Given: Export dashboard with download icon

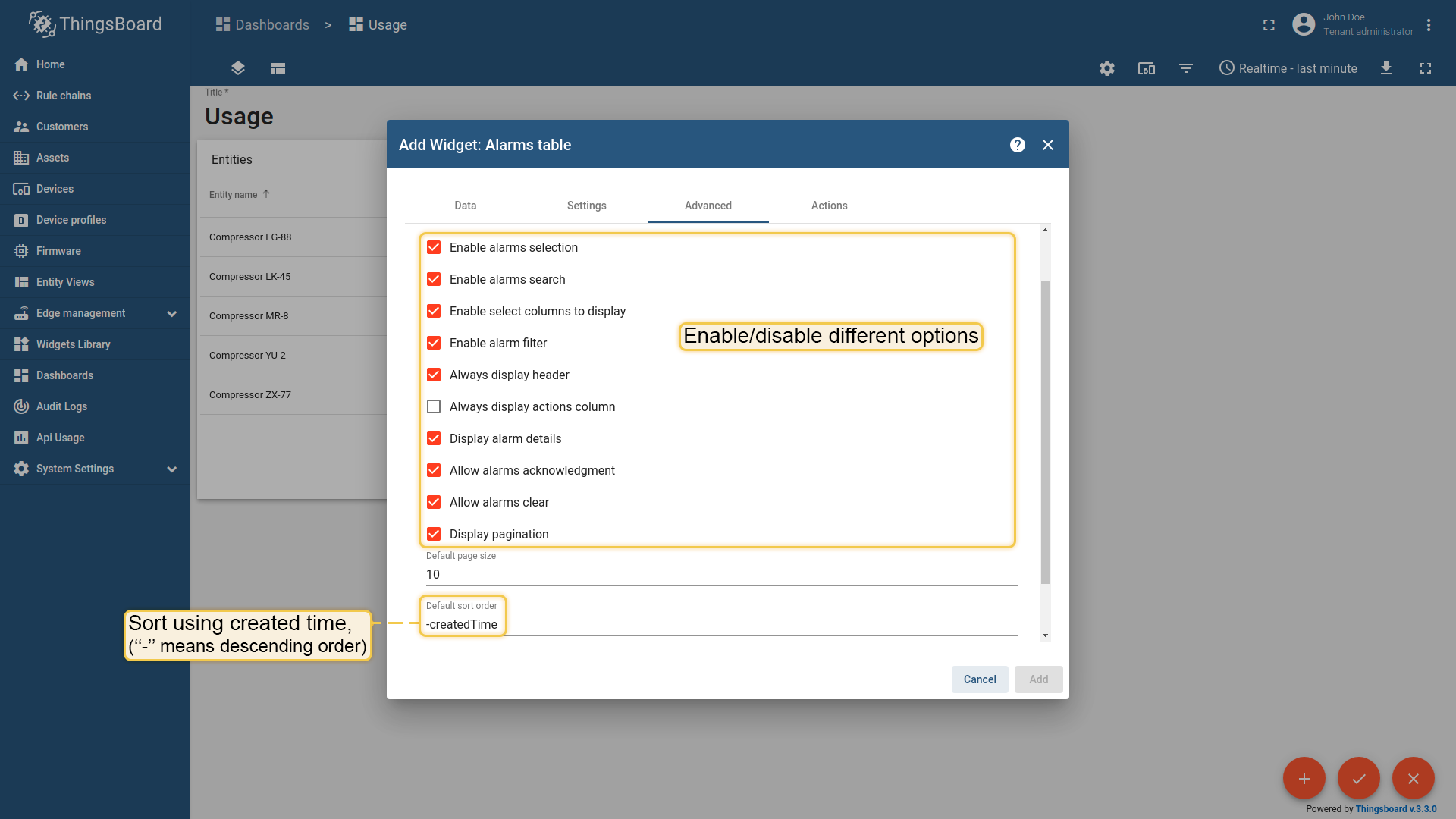Looking at the screenshot, I should pyautogui.click(x=1386, y=68).
